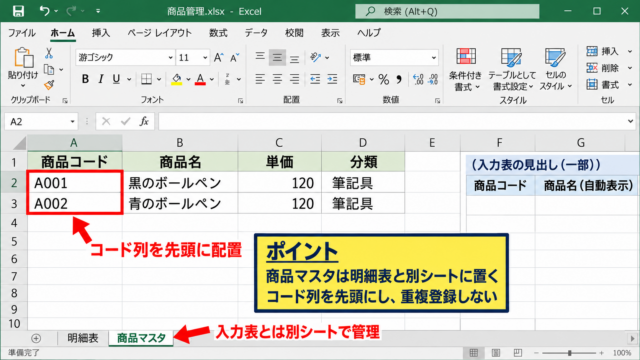
Task: Center text horizontally
Action: [x=277, y=79]
